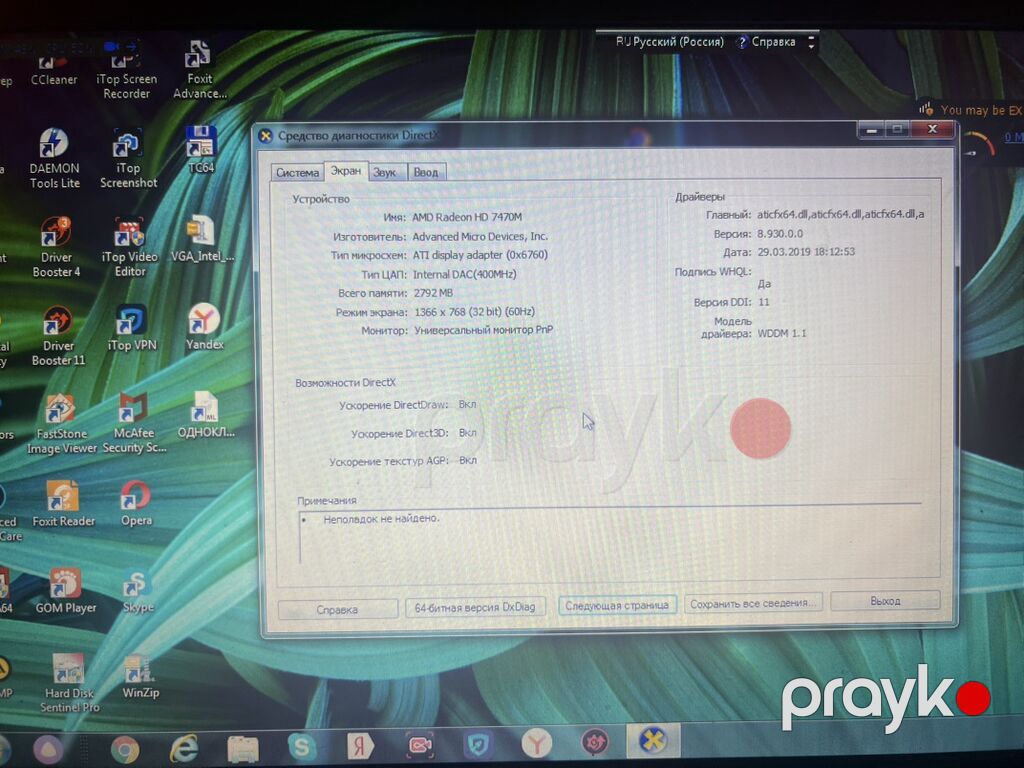
Task: Open McAfee Security Scan shortcut
Action: 134,423
